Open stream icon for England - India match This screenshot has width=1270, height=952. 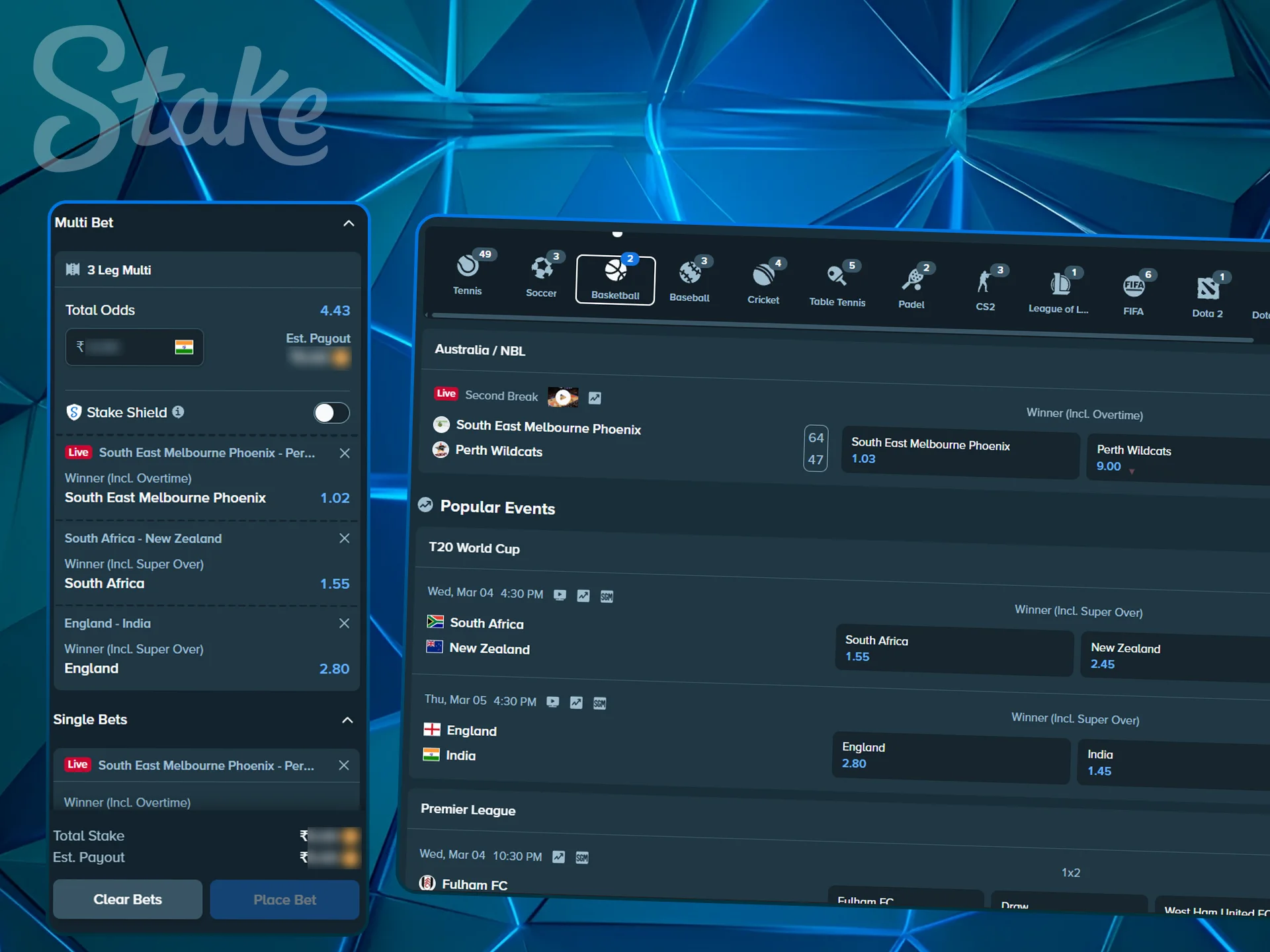pyautogui.click(x=553, y=702)
